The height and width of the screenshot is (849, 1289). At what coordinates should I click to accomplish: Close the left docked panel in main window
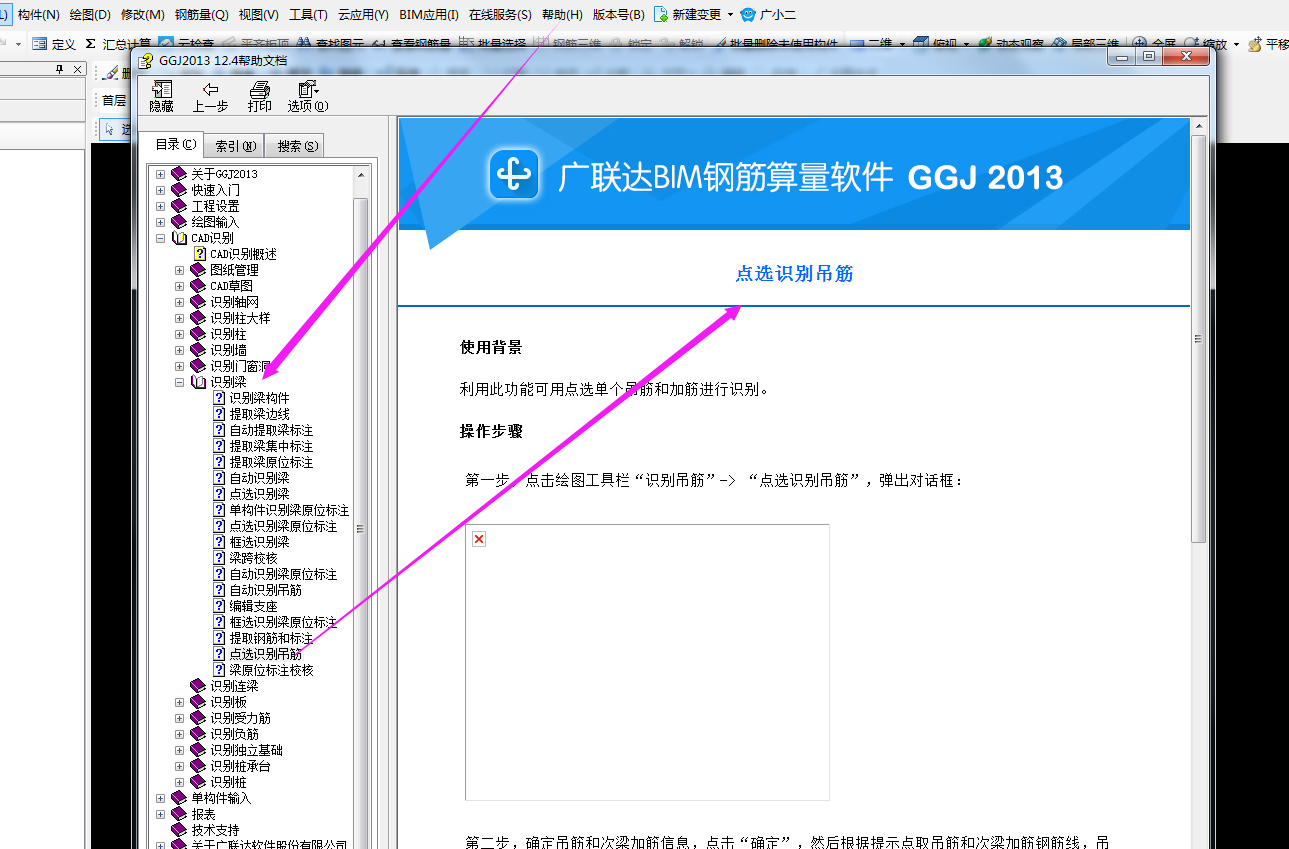[77, 69]
